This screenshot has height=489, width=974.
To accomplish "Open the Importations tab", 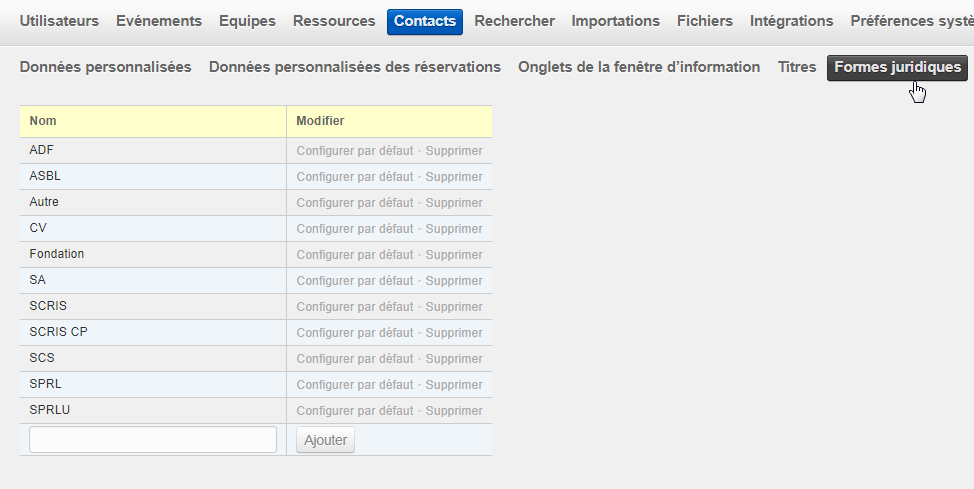I will pyautogui.click(x=615, y=21).
